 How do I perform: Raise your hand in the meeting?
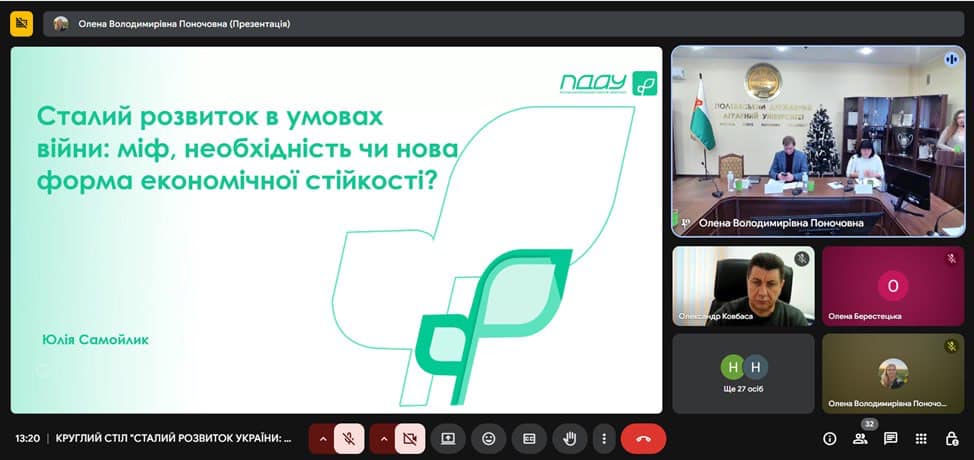570,438
